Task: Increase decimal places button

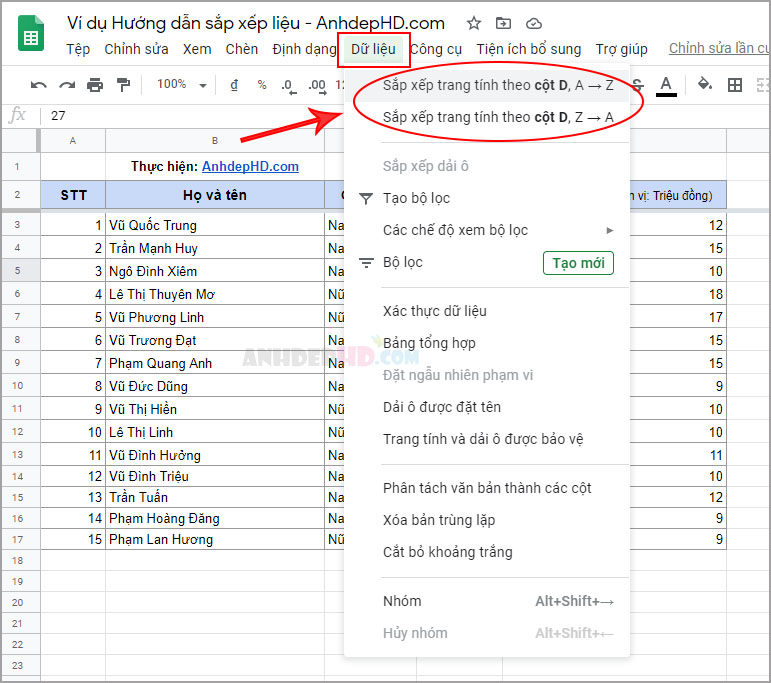Action: 317,87
